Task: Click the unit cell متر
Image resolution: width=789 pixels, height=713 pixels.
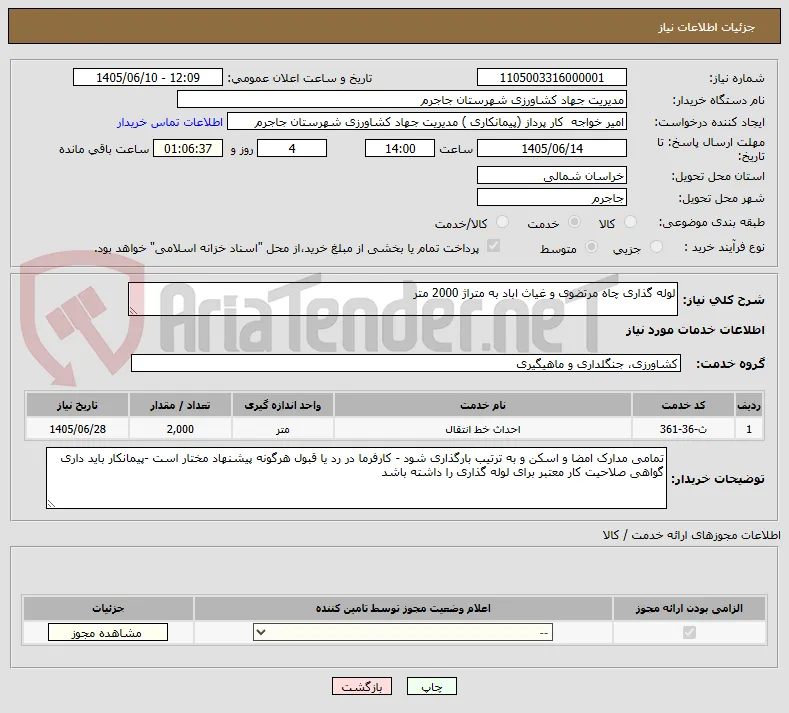Action: click(x=282, y=429)
